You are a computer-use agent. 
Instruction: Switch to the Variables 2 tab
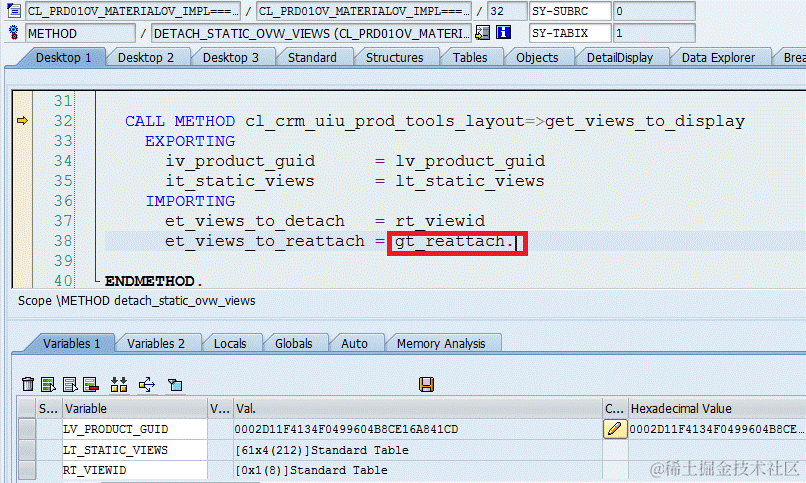pos(156,343)
